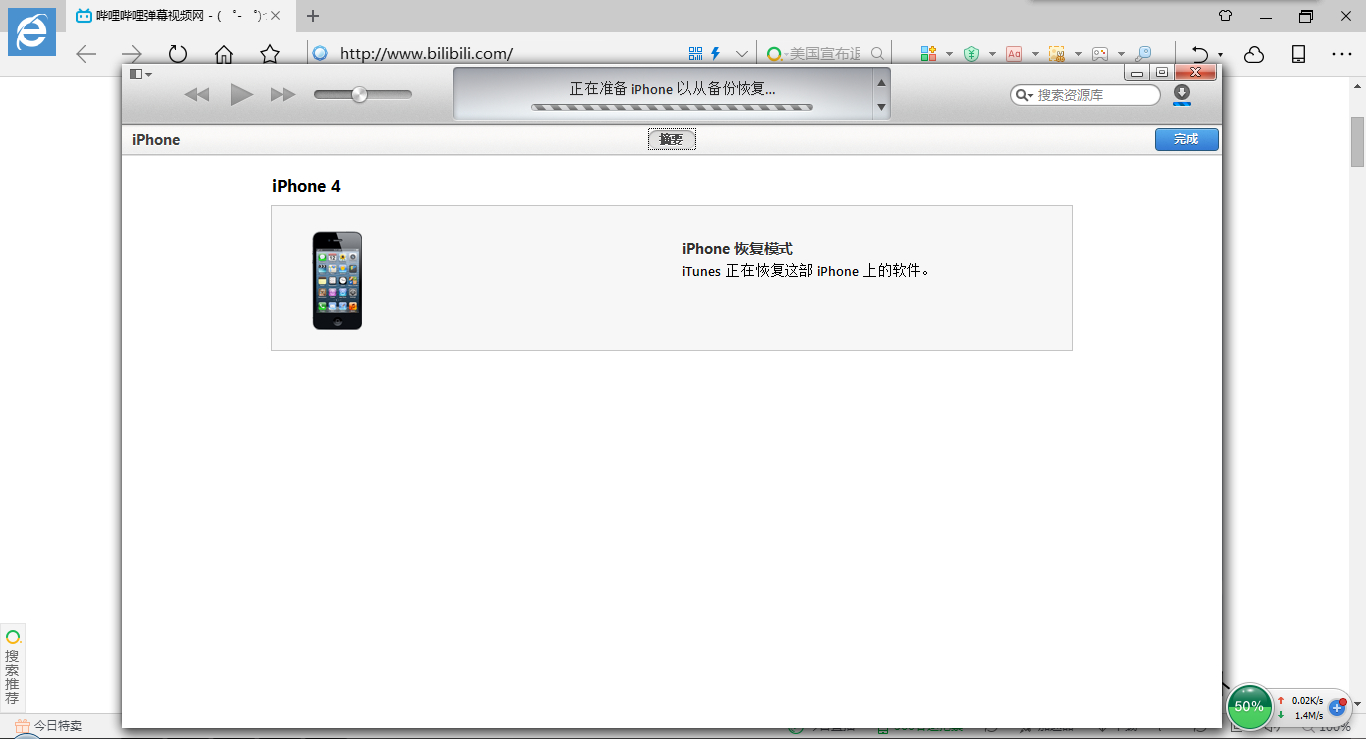
Task: Expand the translate icon dropdown arrow
Action: [1035, 54]
